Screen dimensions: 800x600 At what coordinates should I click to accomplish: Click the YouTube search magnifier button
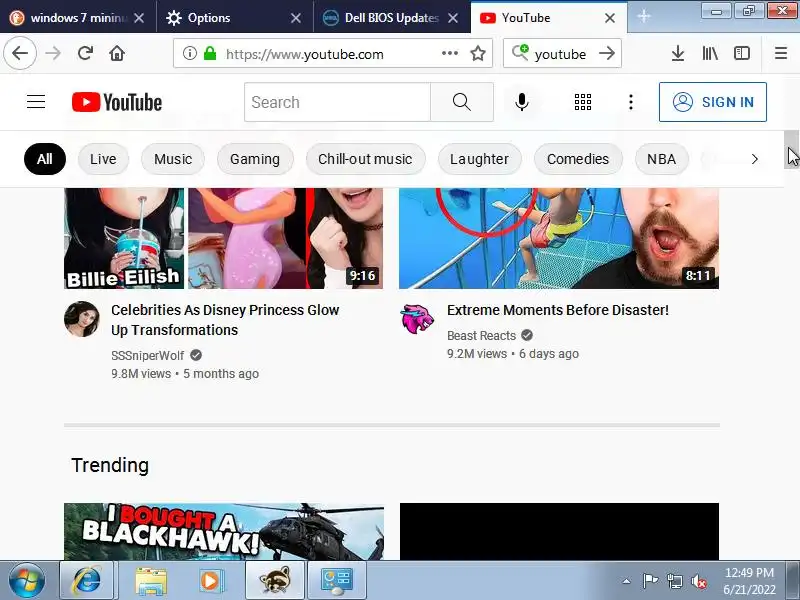462,102
